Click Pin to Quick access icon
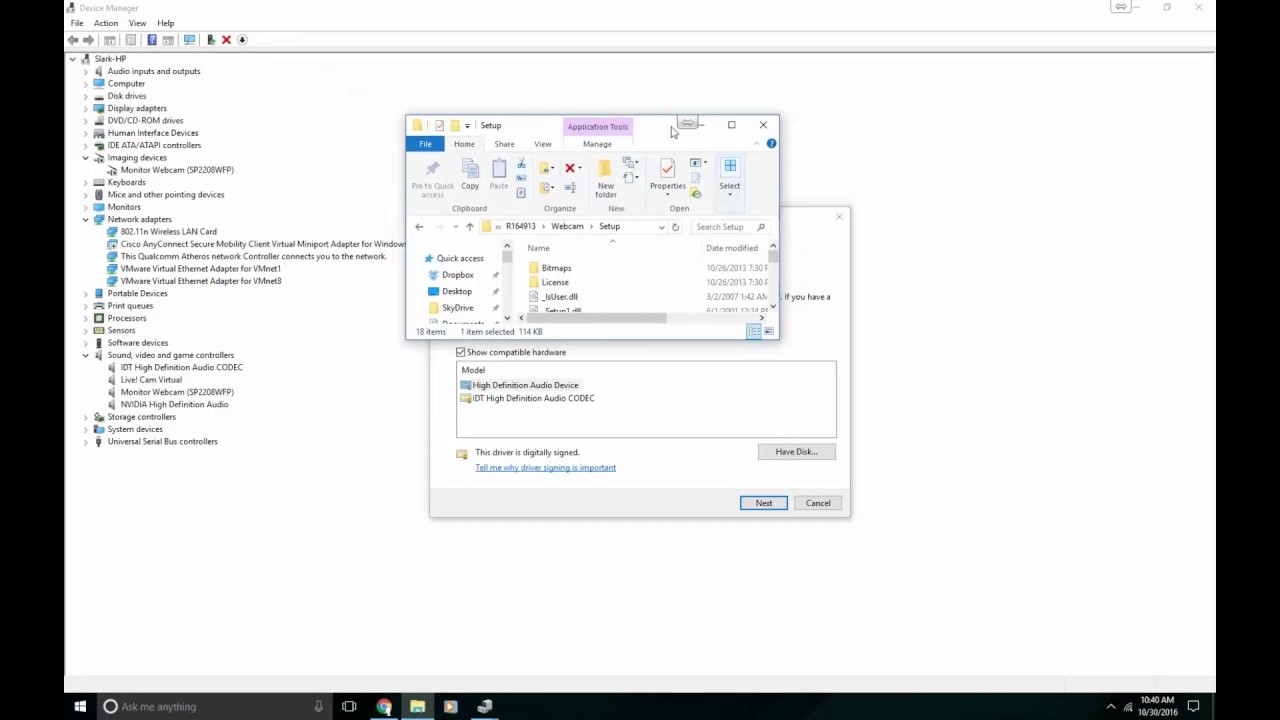The height and width of the screenshot is (720, 1280). click(432, 168)
